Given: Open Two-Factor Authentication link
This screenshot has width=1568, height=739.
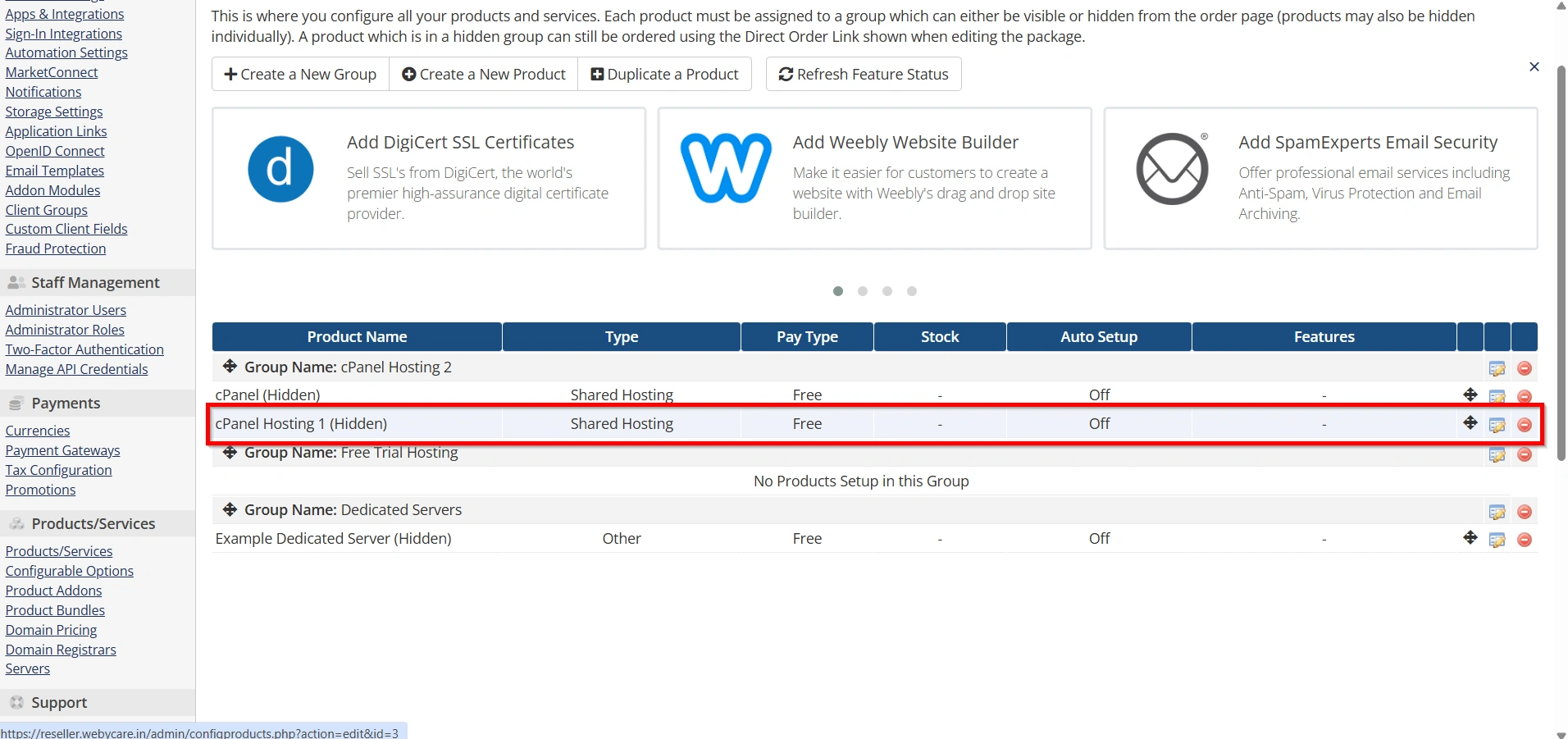Looking at the screenshot, I should pyautogui.click(x=84, y=349).
